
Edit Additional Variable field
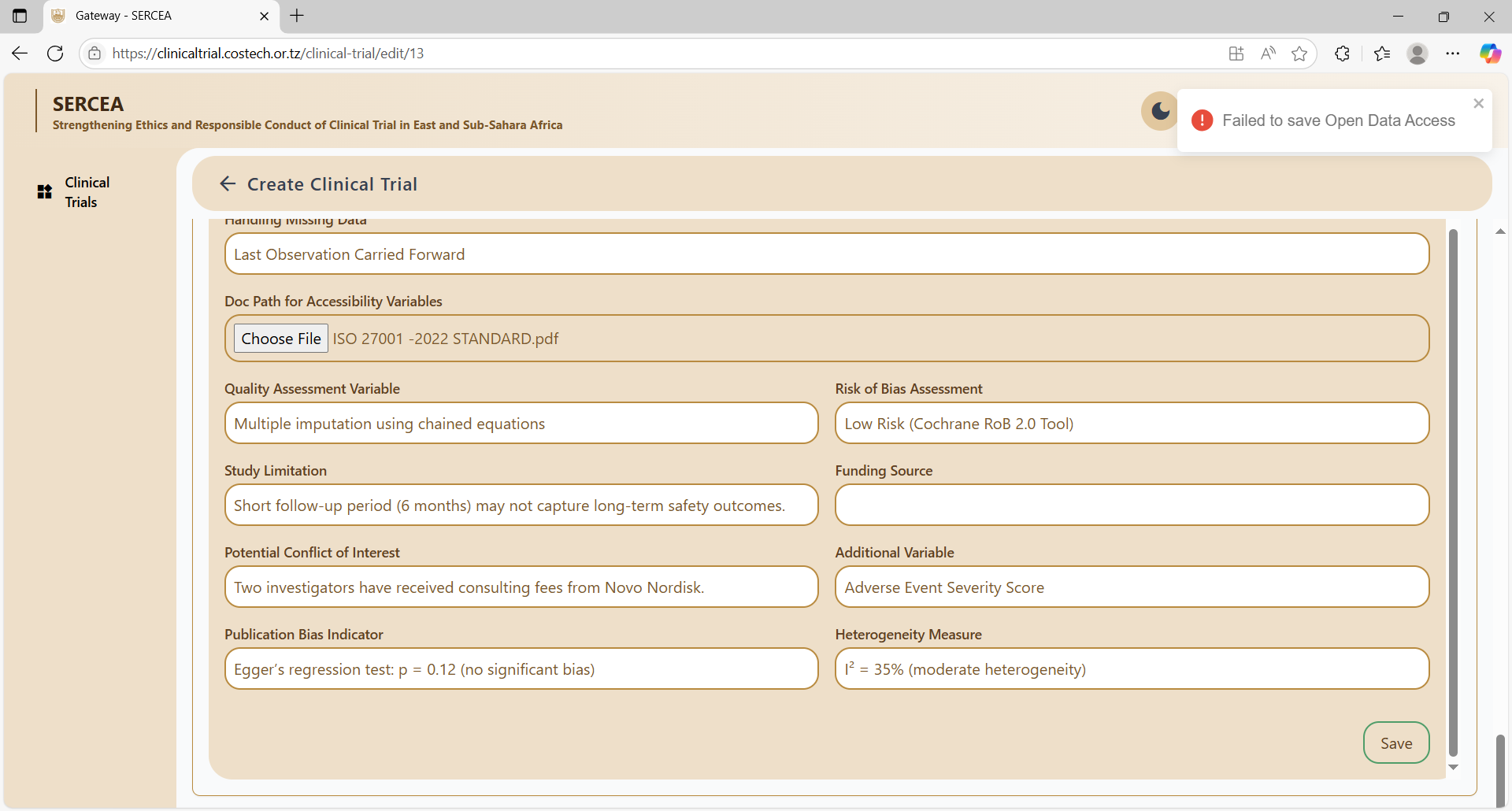click(1132, 587)
